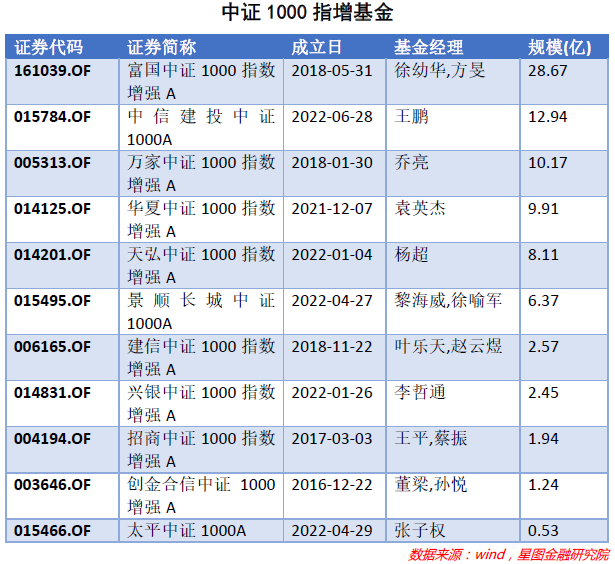Viewport: 615px width, 564px height.
Task: Click date 2018-01-30
Action: 332,163
